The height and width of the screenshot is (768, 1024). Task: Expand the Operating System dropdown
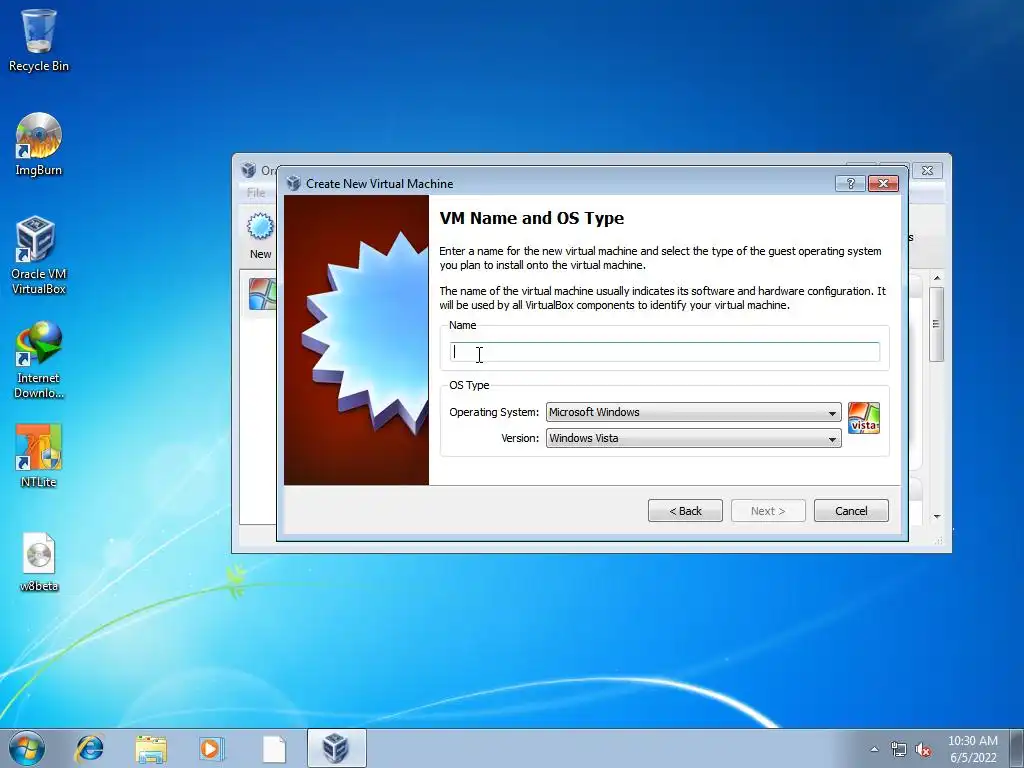point(694,412)
